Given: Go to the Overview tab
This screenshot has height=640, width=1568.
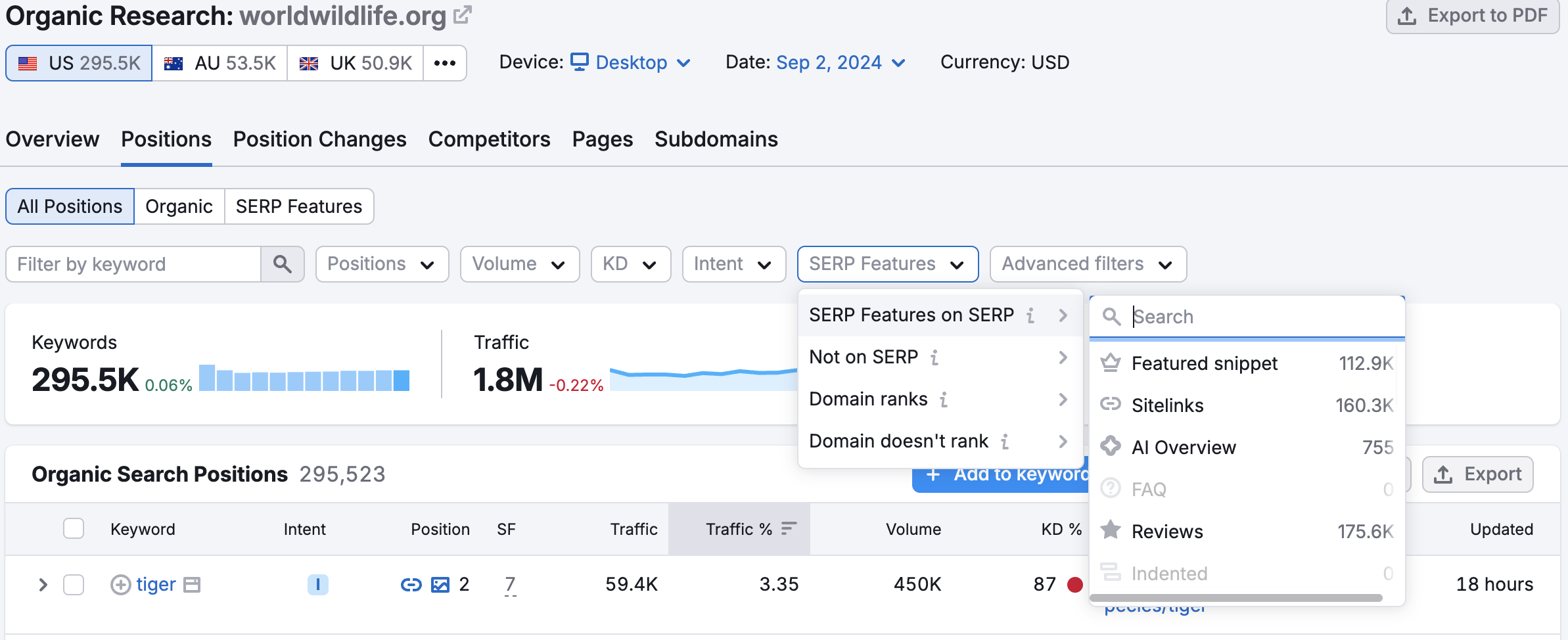Looking at the screenshot, I should (53, 139).
